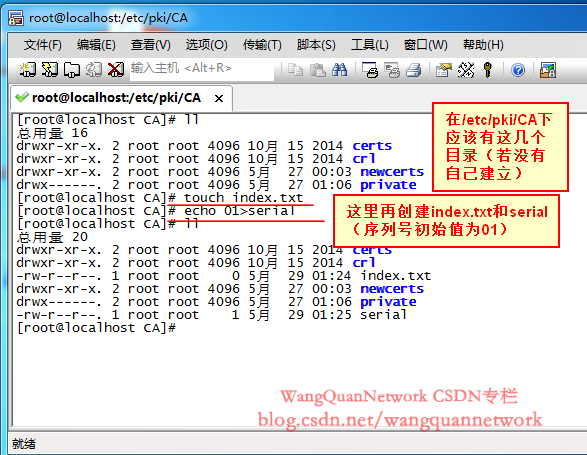Open Find with the binoculars icon
The height and width of the screenshot is (455, 587).
340,70
